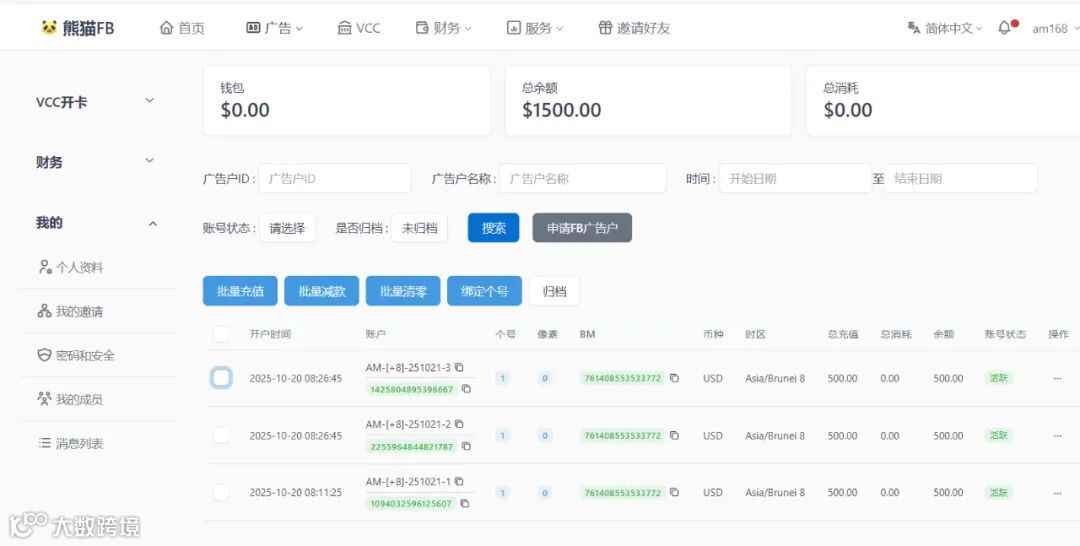Open the 财务 dropdown in top nav
Viewport: 1080px width, 546px height.
click(444, 28)
